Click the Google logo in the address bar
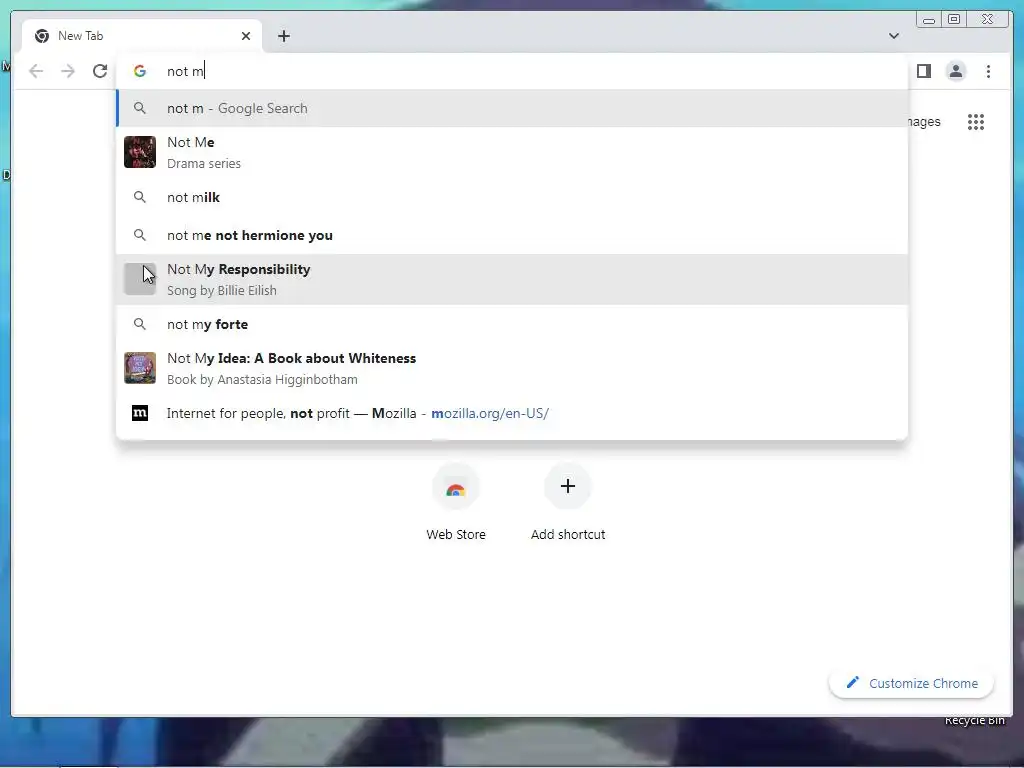The width and height of the screenshot is (1024, 768). 140,71
